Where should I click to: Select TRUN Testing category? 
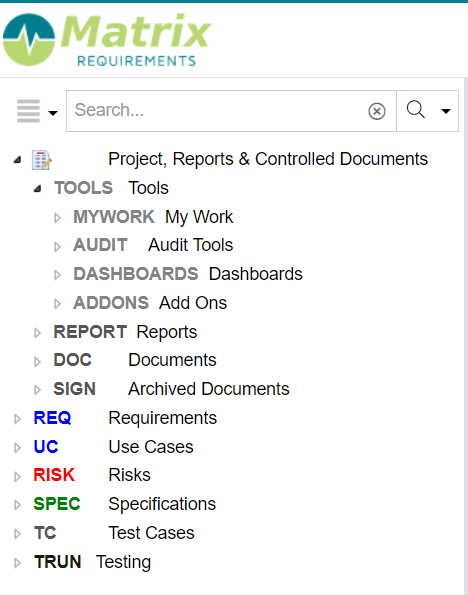tap(92, 562)
